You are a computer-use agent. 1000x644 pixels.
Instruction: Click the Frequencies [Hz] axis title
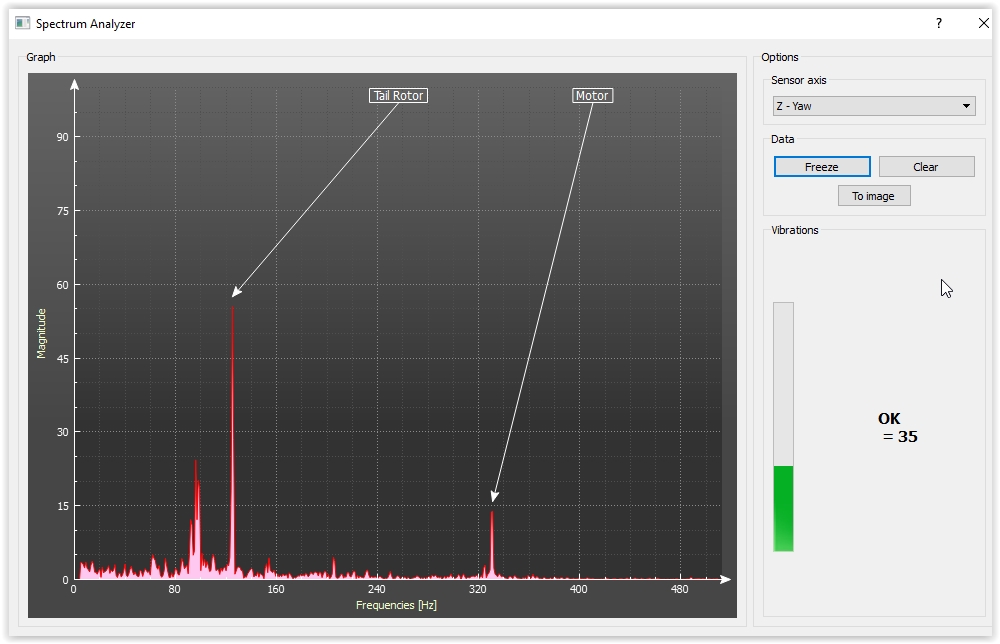tap(396, 605)
